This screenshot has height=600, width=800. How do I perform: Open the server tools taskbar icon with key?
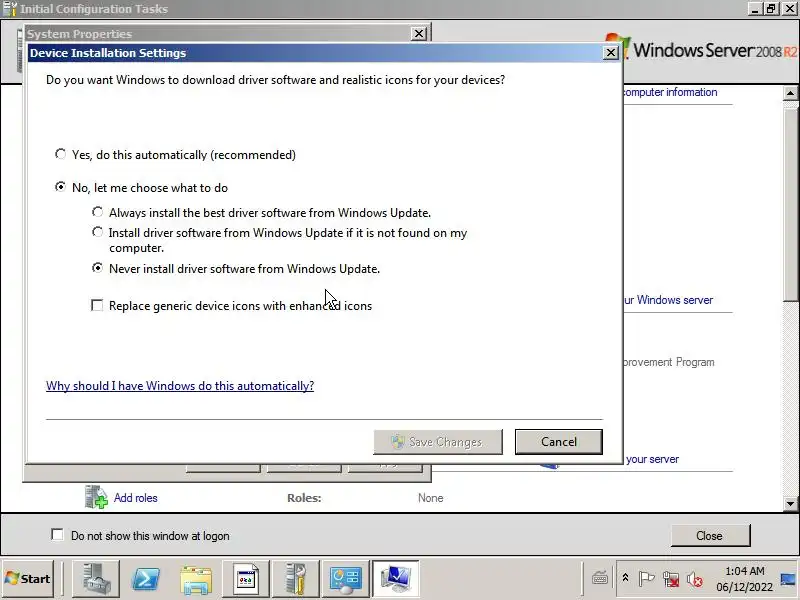296,579
